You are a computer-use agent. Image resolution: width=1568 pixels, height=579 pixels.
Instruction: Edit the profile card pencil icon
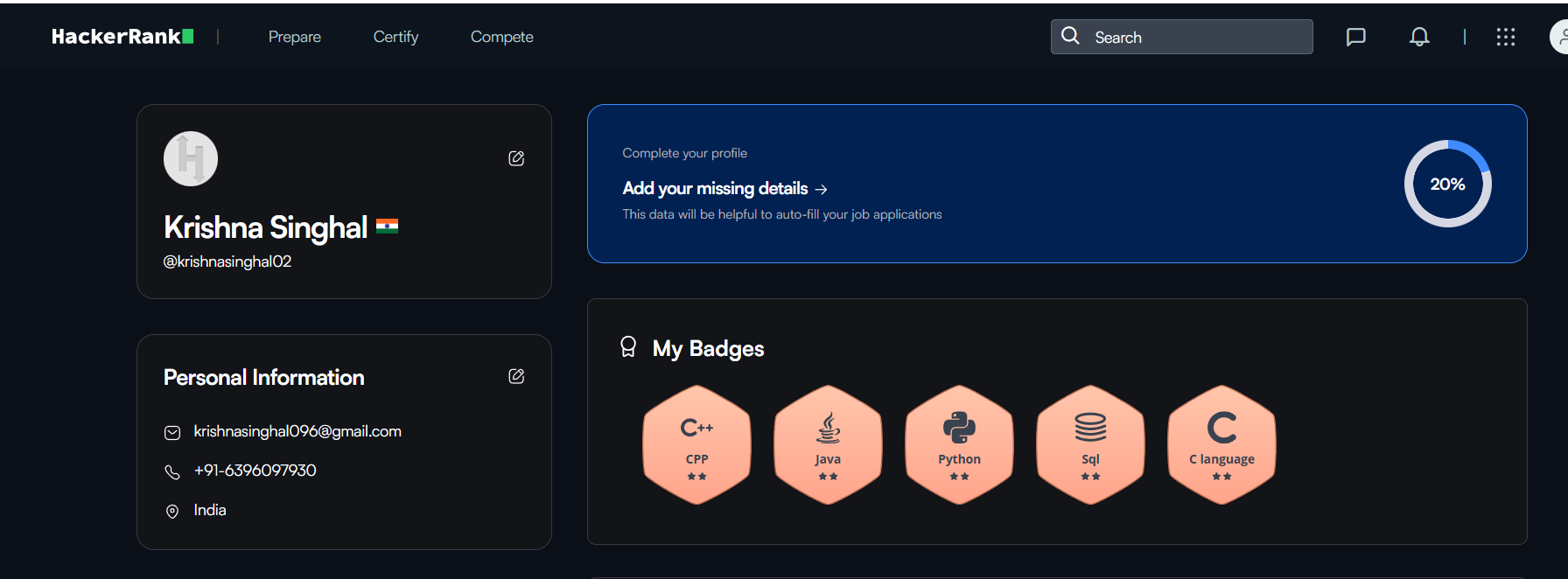point(516,158)
